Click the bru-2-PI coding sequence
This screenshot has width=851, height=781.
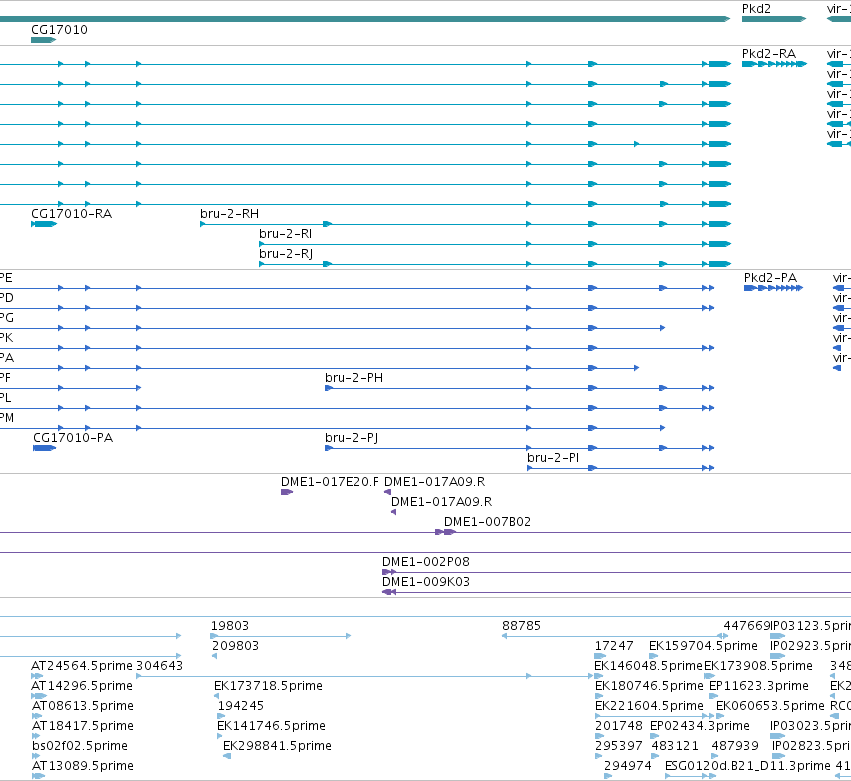click(620, 468)
